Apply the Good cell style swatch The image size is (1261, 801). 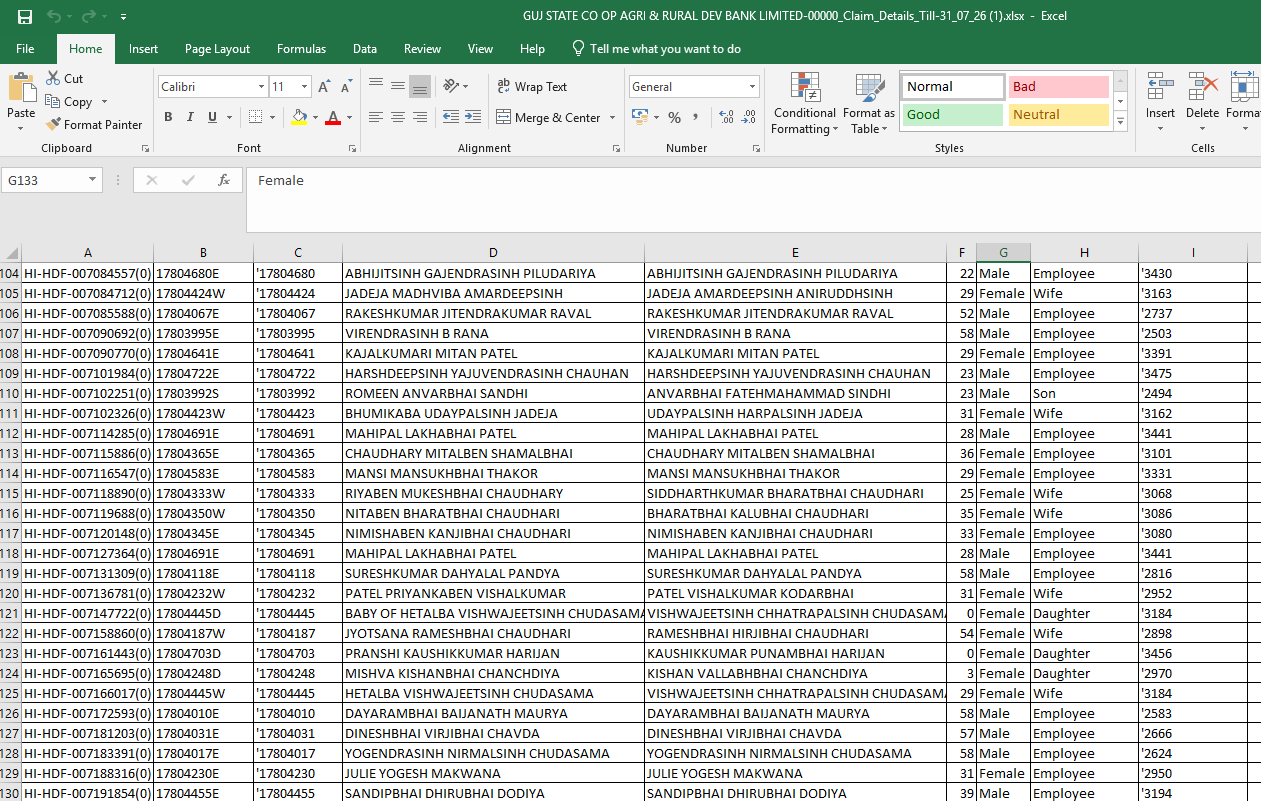click(952, 114)
